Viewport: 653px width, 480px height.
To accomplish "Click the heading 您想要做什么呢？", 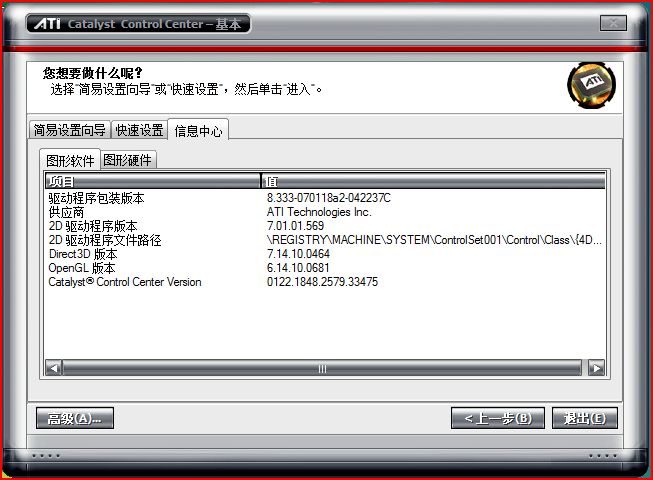I will click(x=92, y=73).
